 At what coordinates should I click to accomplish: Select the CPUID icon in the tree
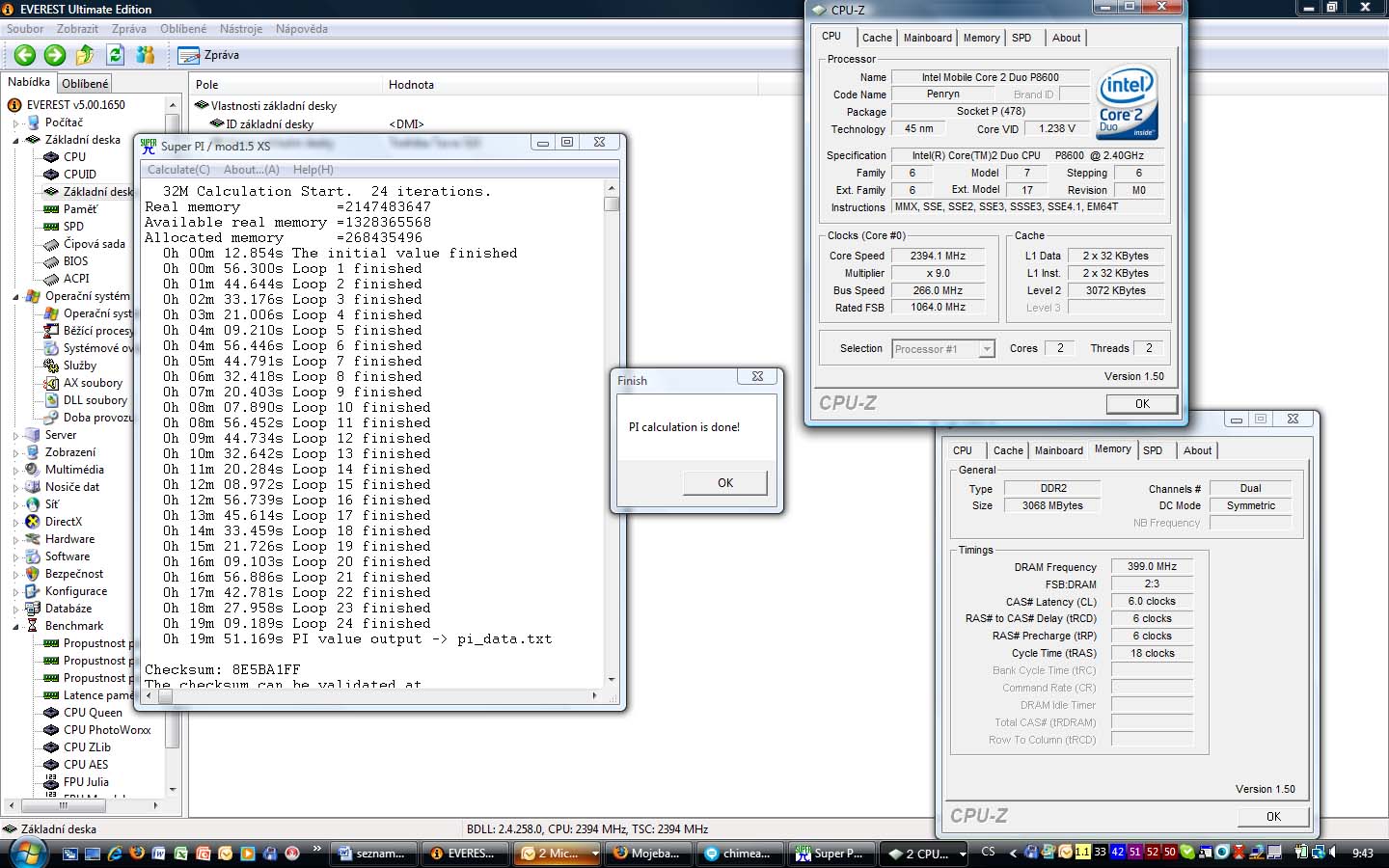[x=52, y=175]
